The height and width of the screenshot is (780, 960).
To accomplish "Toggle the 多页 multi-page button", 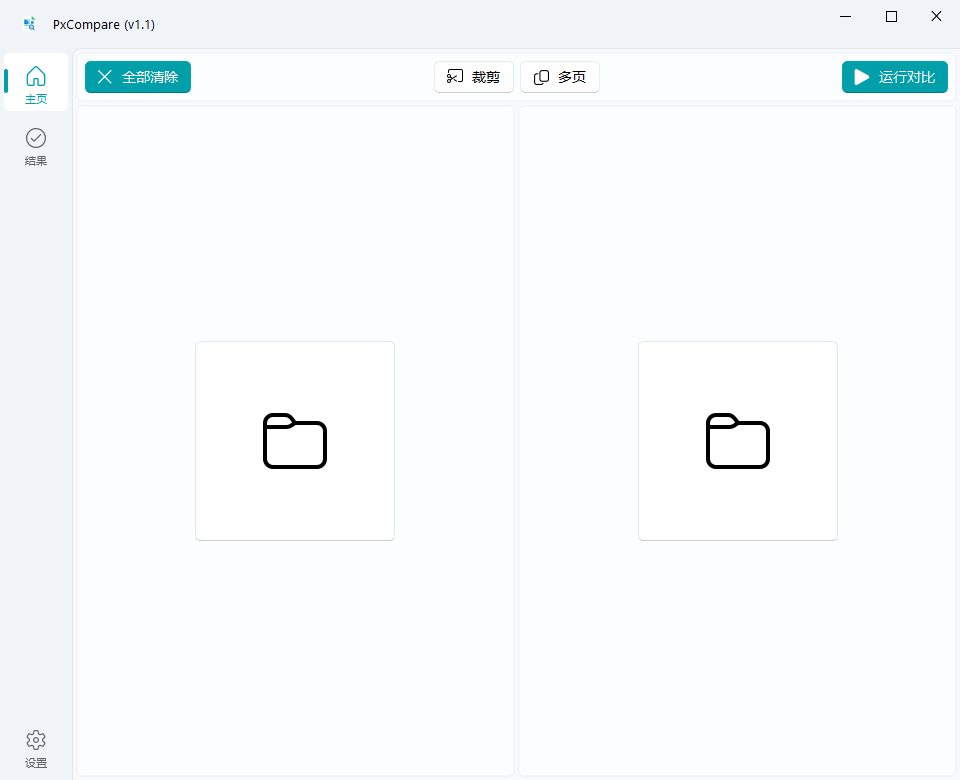I will [x=560, y=77].
